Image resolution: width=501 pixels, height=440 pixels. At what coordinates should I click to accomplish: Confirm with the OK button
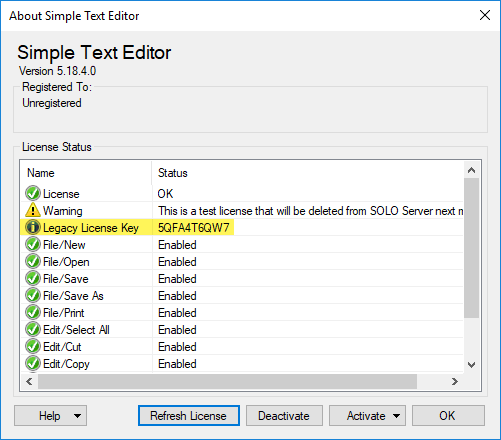point(448,416)
